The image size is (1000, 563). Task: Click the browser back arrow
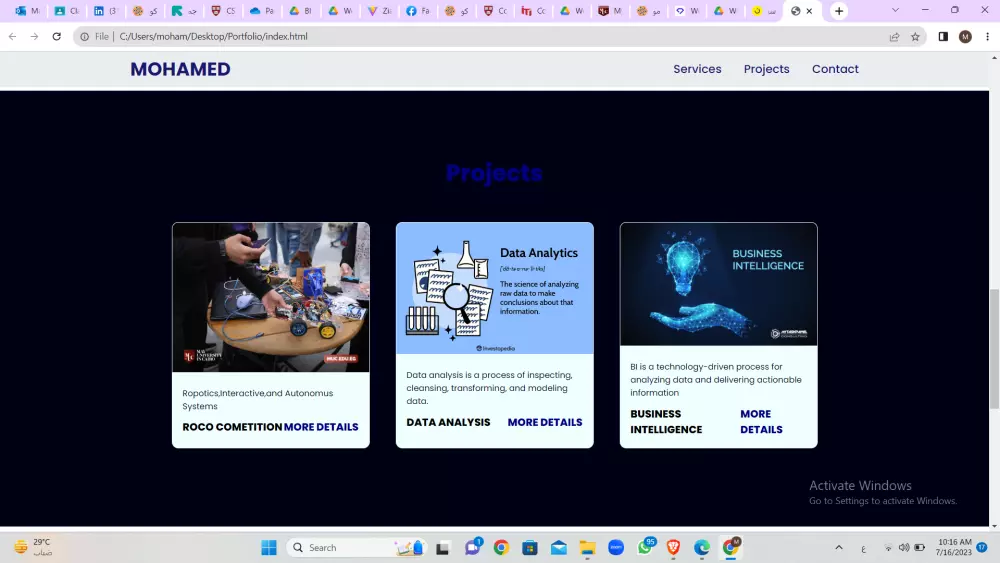click(x=13, y=36)
